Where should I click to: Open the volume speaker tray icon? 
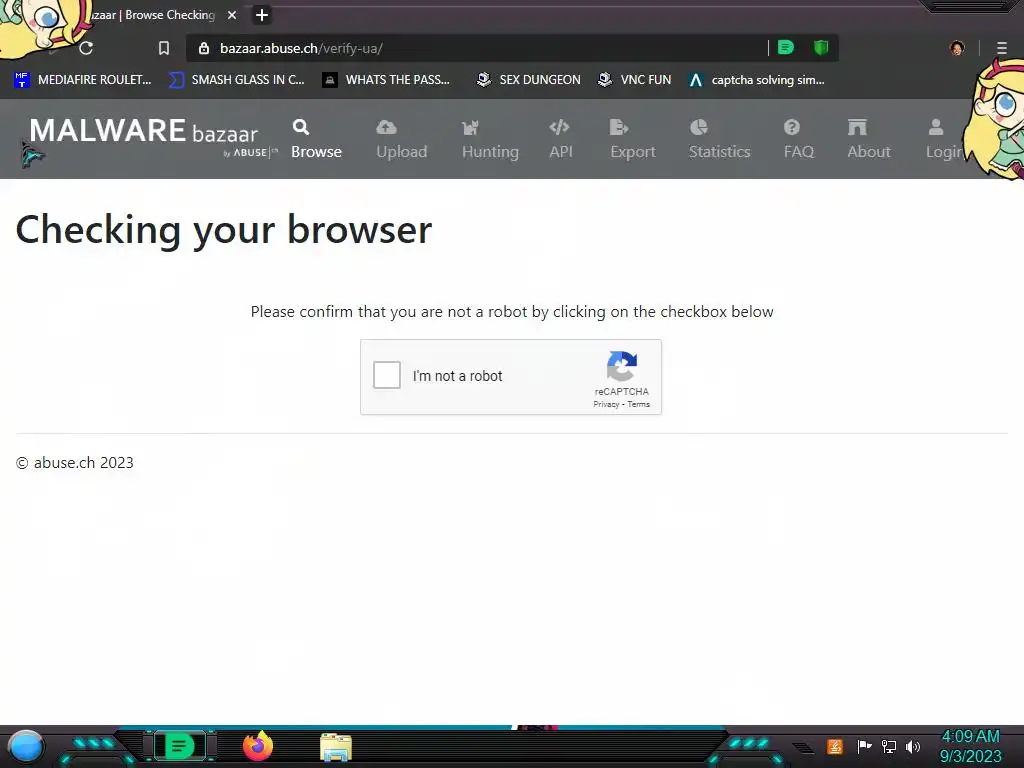[913, 746]
